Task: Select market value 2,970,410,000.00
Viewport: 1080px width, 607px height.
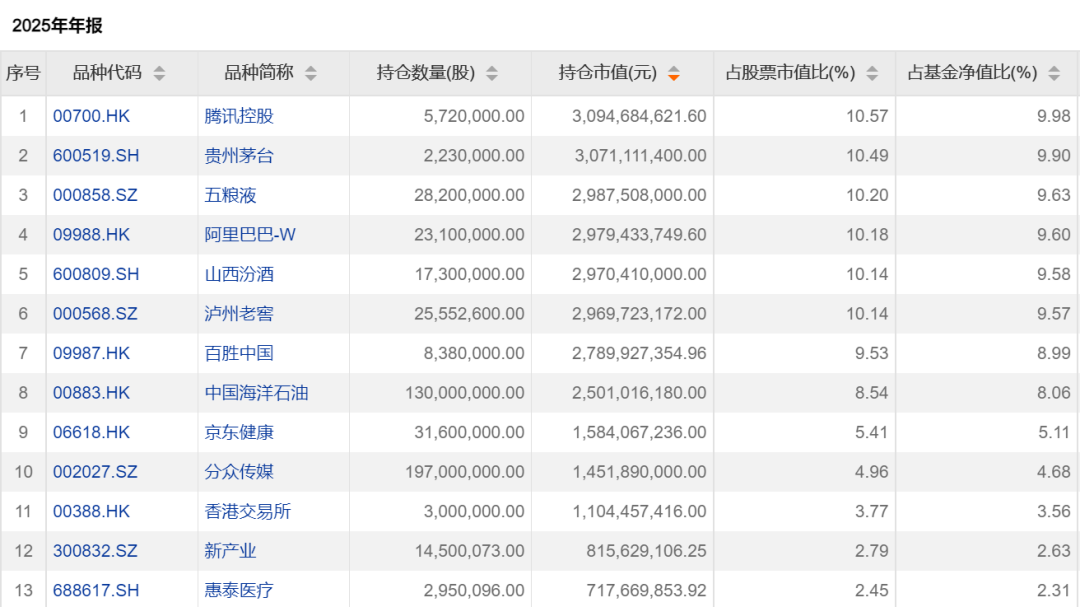Action: click(x=639, y=274)
